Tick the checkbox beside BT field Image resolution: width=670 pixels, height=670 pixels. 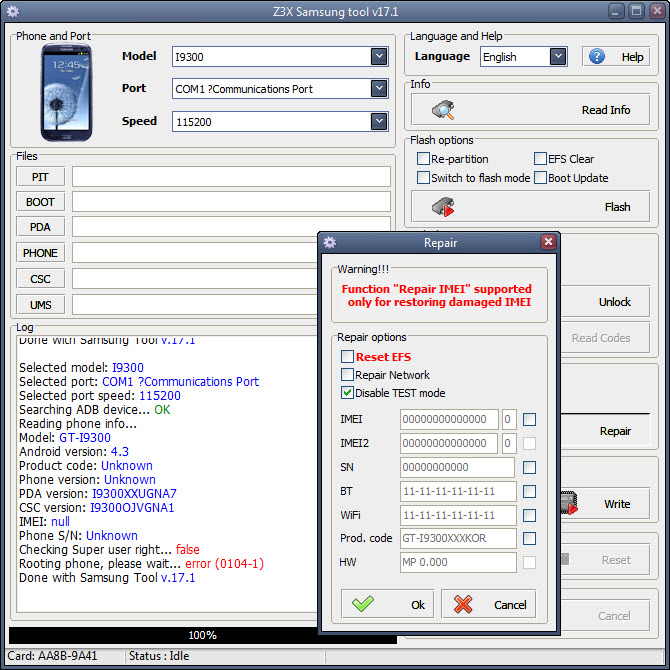(x=529, y=491)
